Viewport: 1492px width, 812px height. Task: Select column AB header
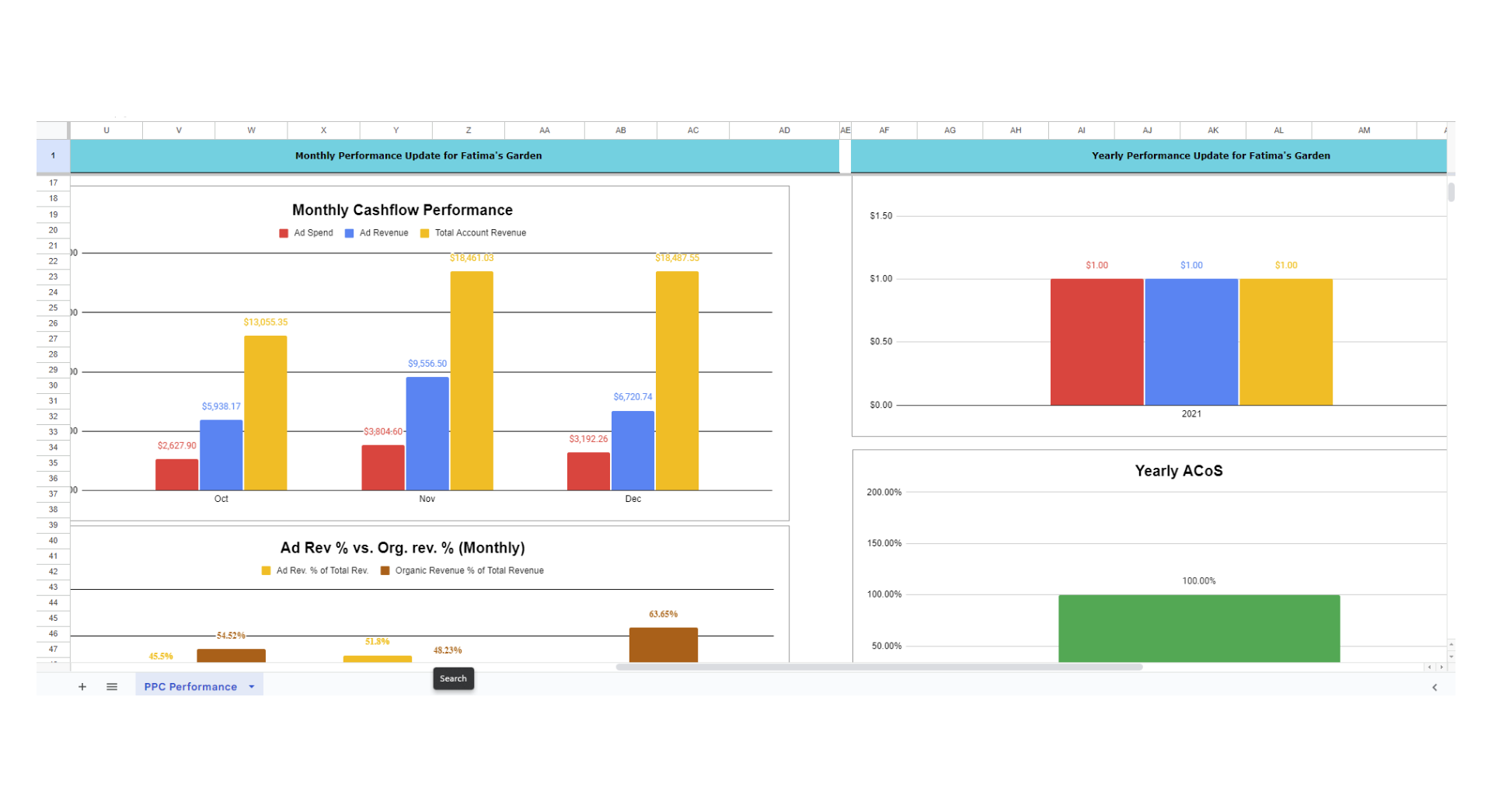[621, 131]
